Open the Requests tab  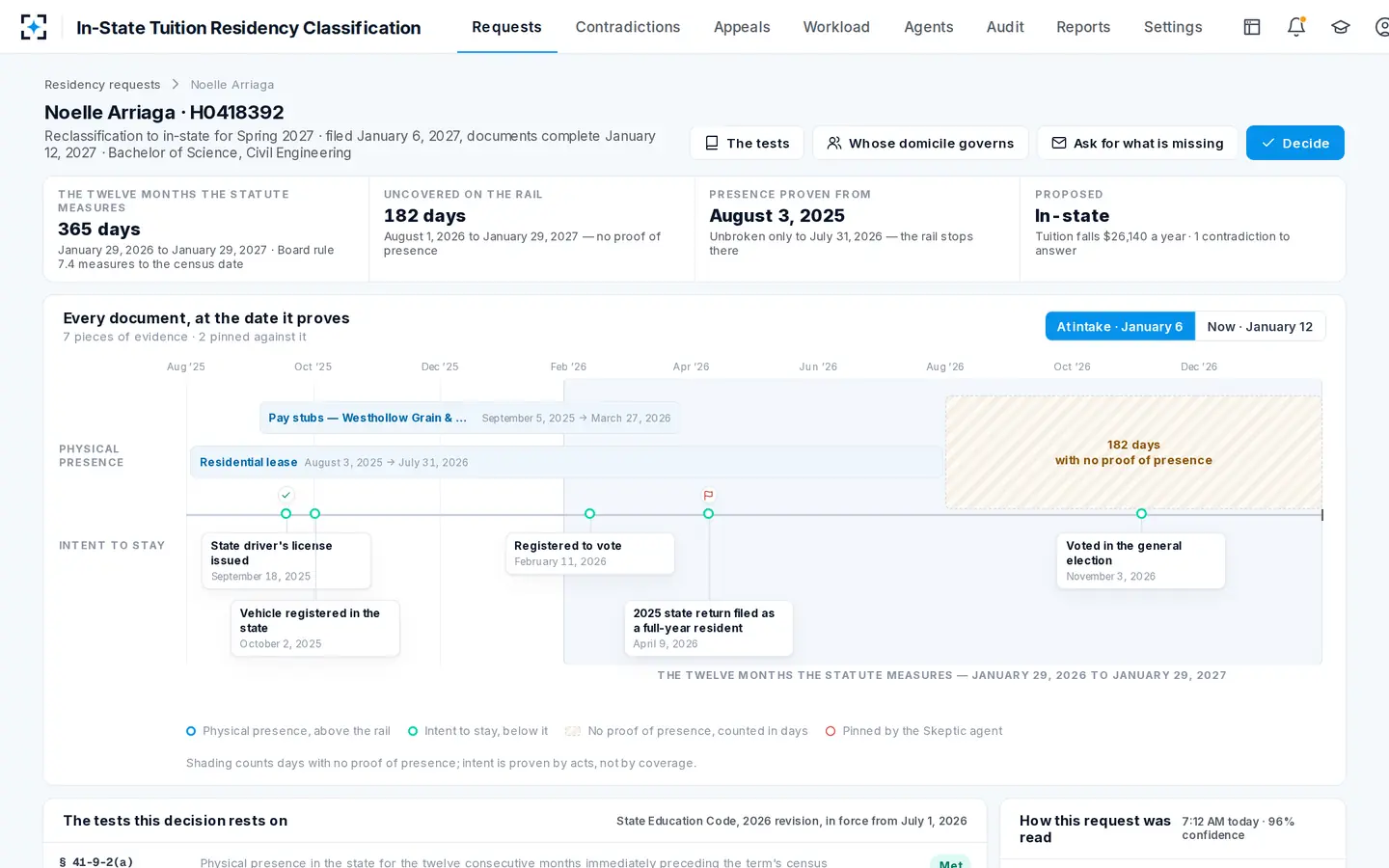(x=506, y=27)
